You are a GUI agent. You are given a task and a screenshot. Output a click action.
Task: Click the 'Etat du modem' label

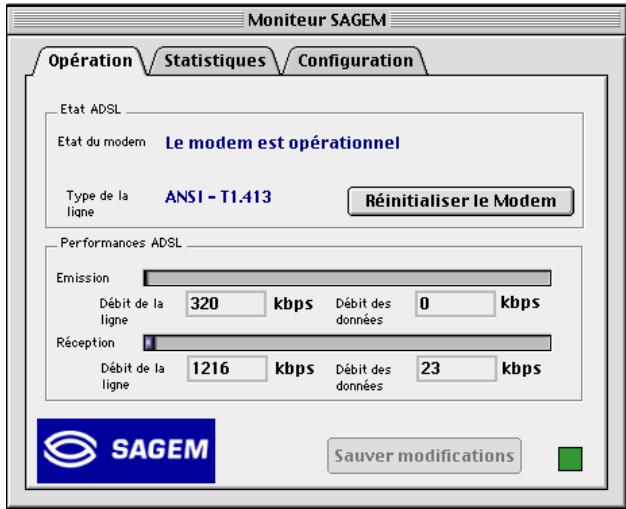click(x=101, y=142)
